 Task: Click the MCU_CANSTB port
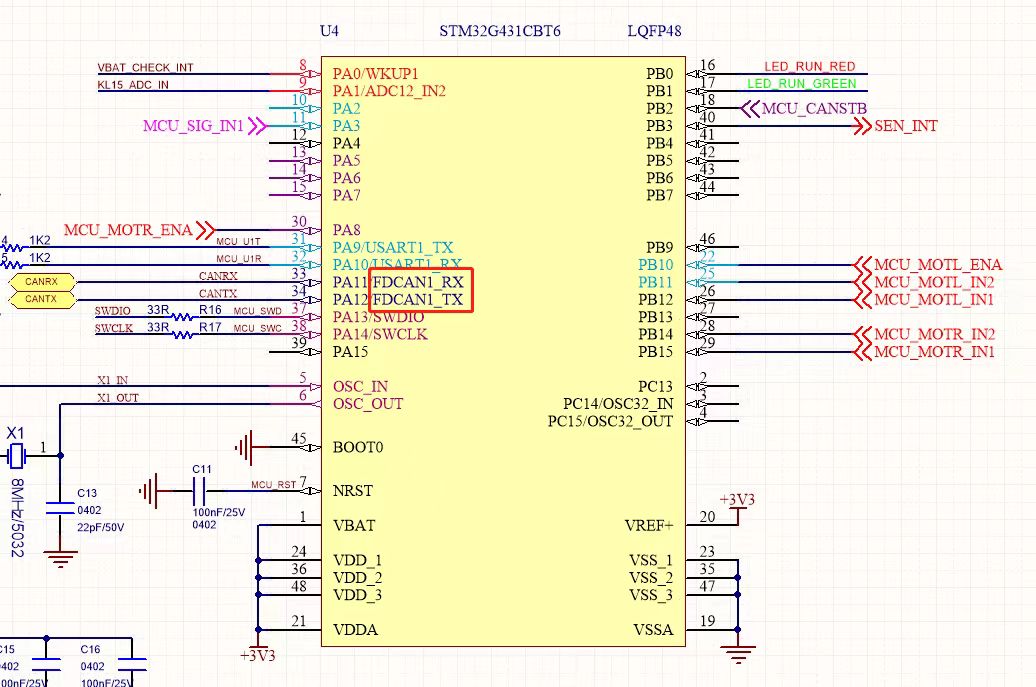coord(806,108)
